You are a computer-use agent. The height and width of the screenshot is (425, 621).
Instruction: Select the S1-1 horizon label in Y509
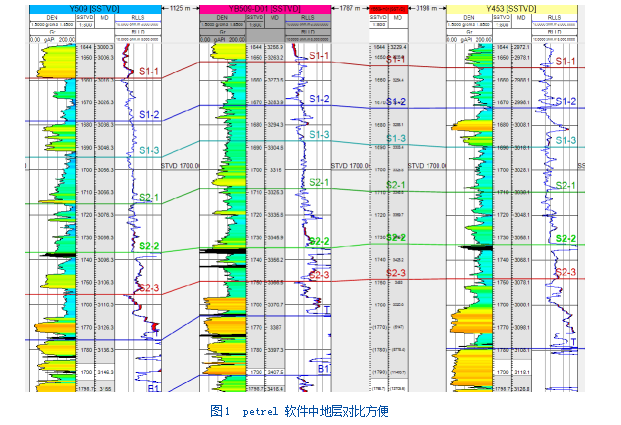149,72
